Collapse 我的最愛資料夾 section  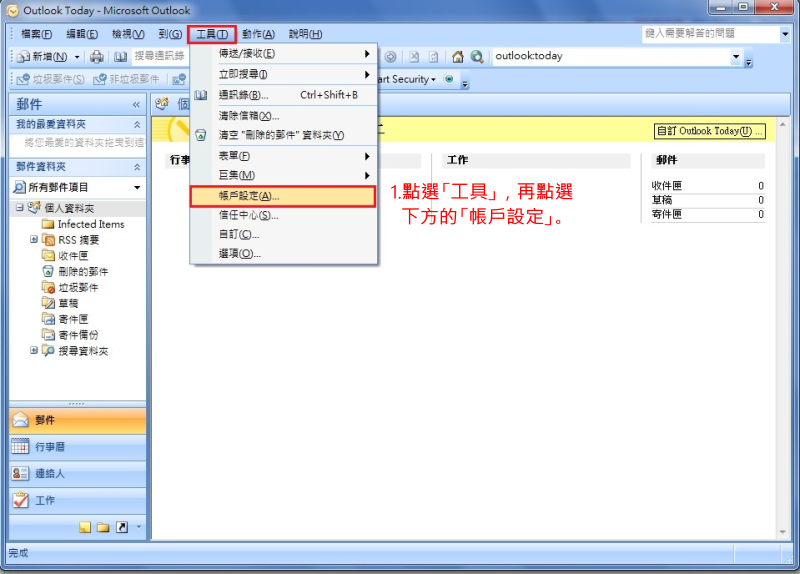pos(137,124)
